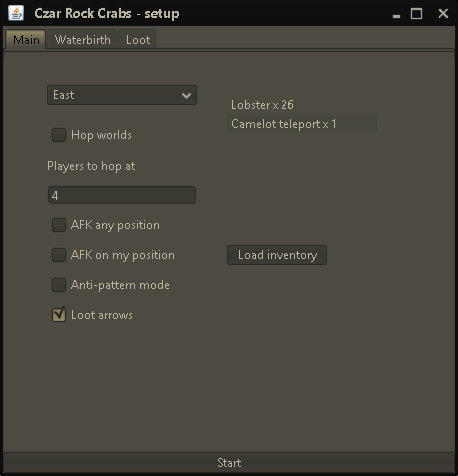Close the Czar Rock Crabs setup window
Screen dimensions: 458x476
(x=443, y=14)
